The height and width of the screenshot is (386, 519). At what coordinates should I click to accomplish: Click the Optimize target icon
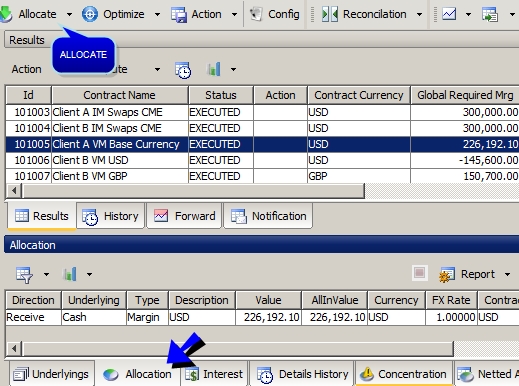pyautogui.click(x=90, y=14)
